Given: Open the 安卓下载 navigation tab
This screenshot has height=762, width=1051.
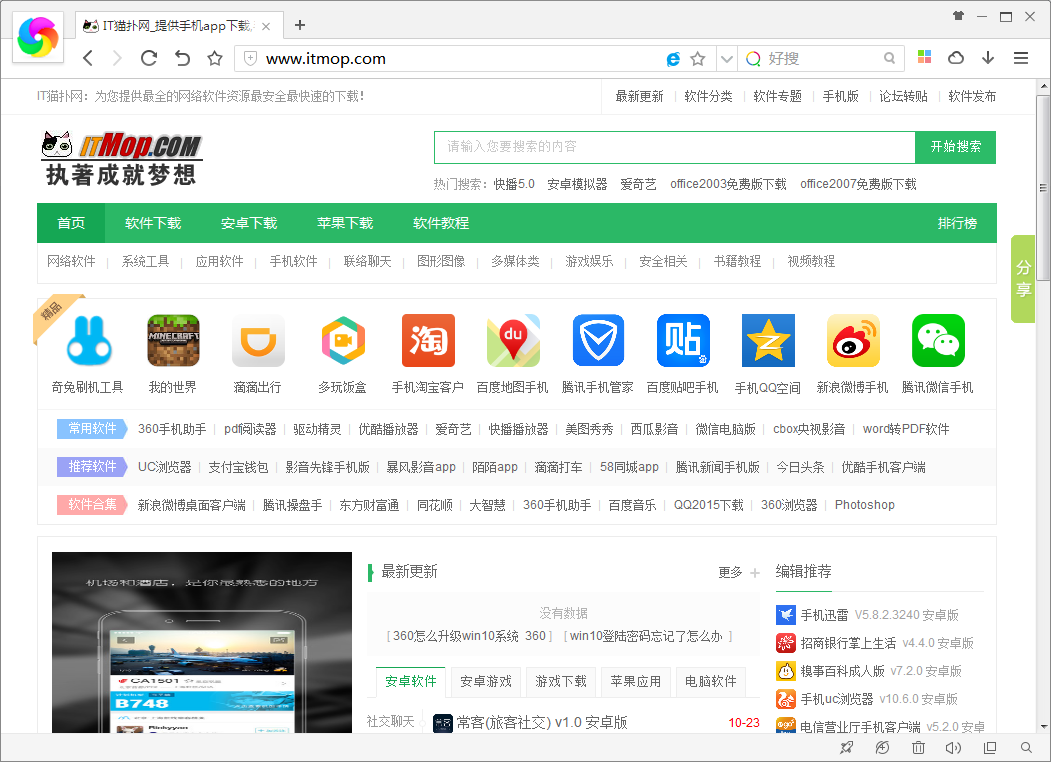Looking at the screenshot, I should [x=249, y=223].
